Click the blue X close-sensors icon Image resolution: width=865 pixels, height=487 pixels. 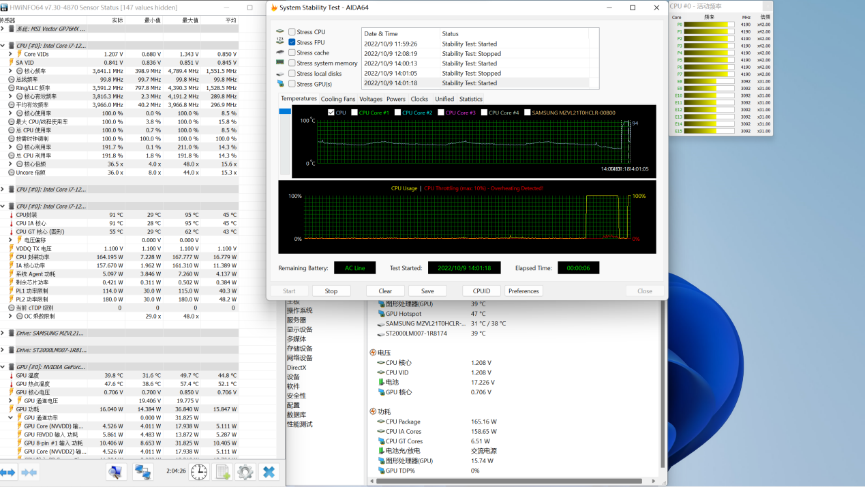pyautogui.click(x=269, y=472)
